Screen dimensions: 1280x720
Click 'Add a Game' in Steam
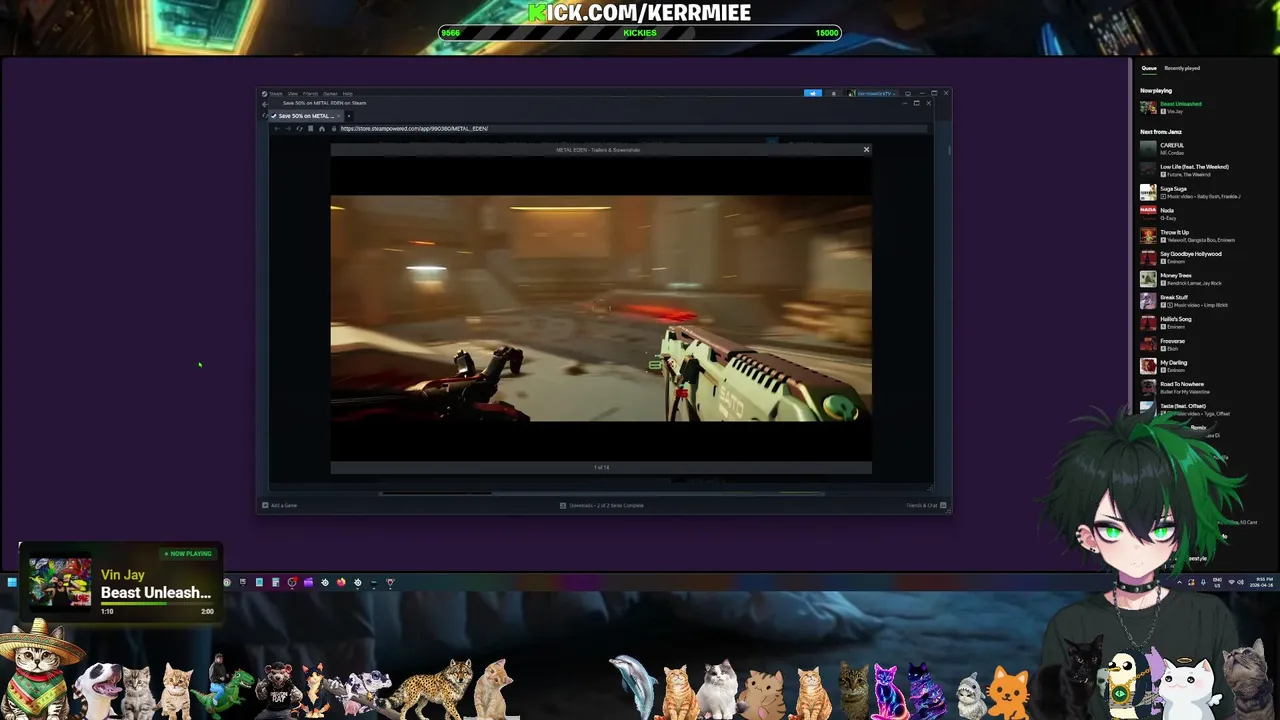coord(280,506)
